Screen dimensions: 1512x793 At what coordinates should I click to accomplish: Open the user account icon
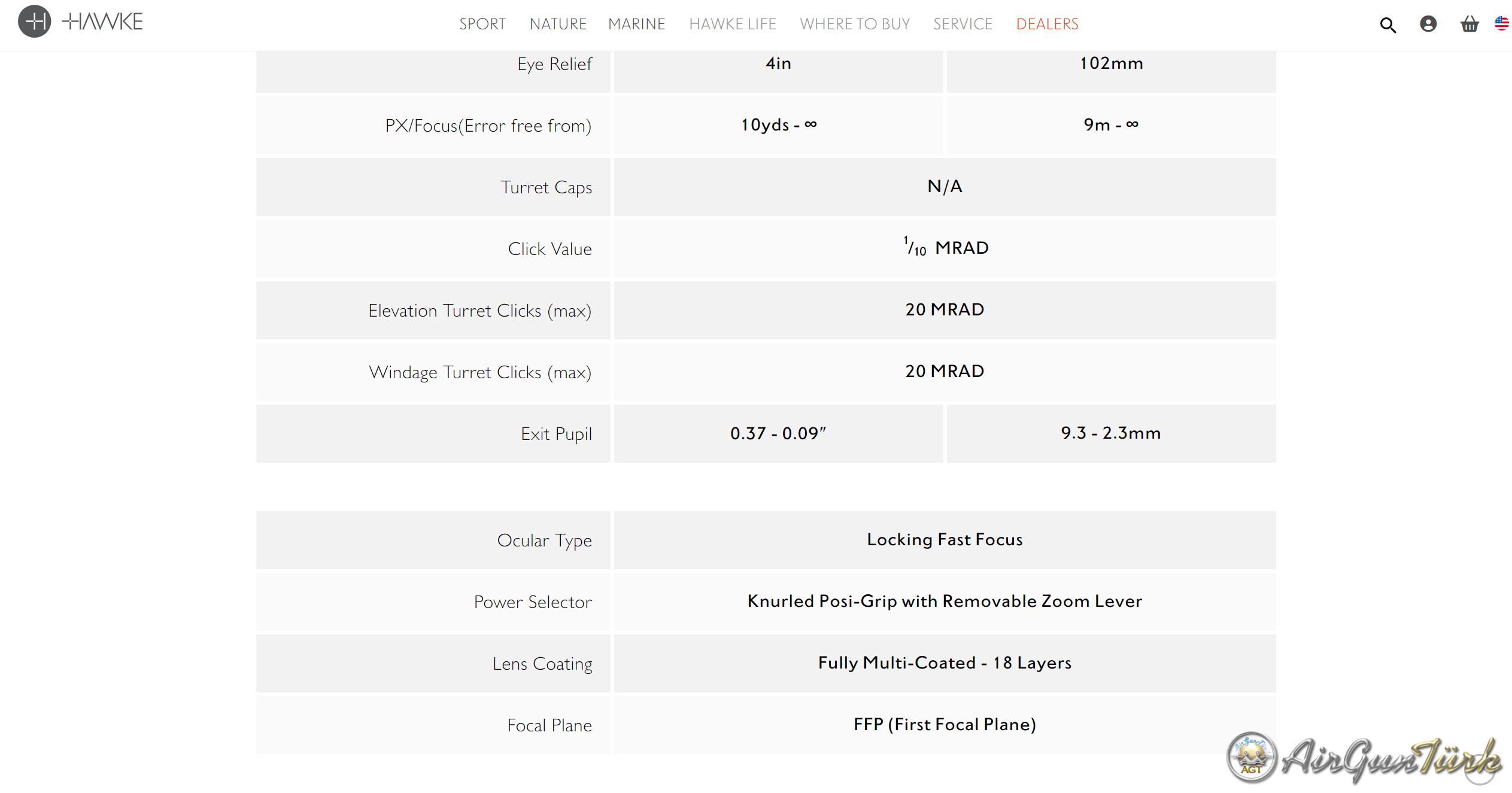pos(1428,24)
